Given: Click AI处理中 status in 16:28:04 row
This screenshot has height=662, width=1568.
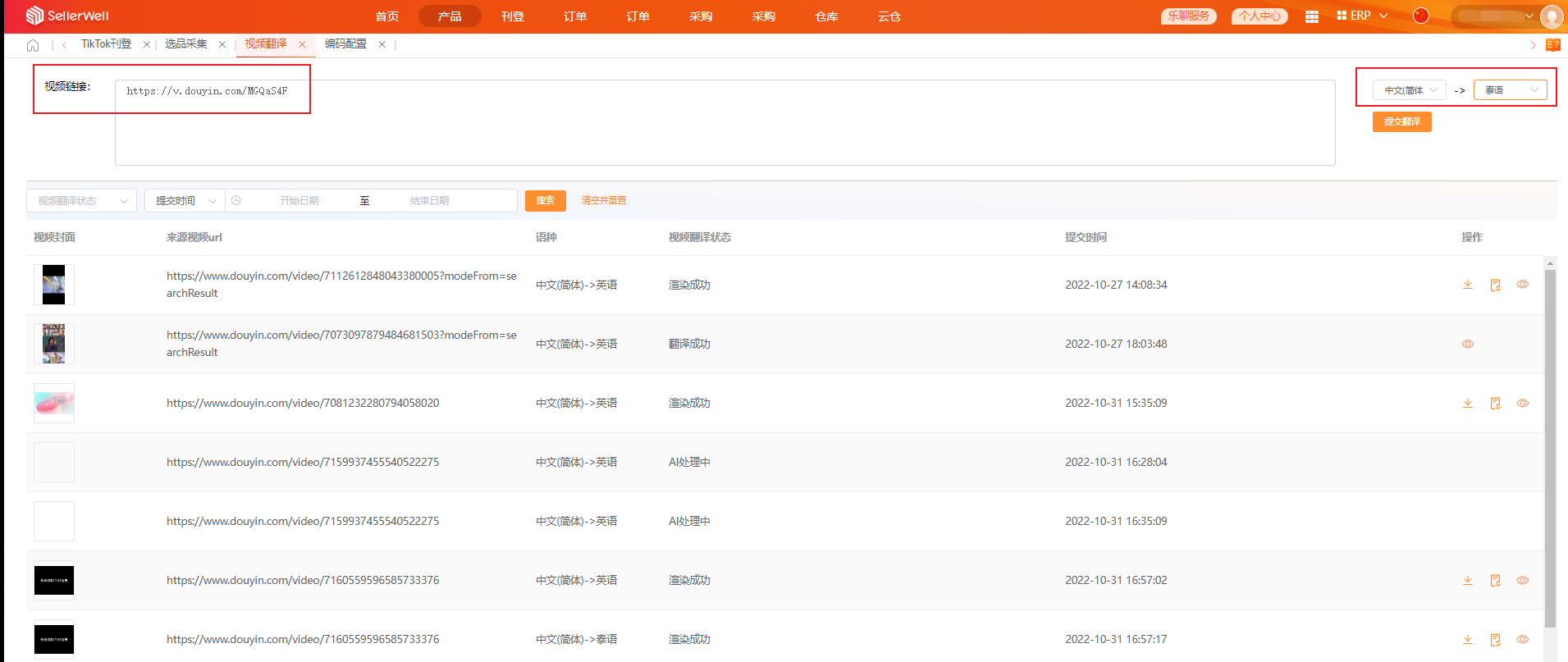Looking at the screenshot, I should (x=689, y=462).
